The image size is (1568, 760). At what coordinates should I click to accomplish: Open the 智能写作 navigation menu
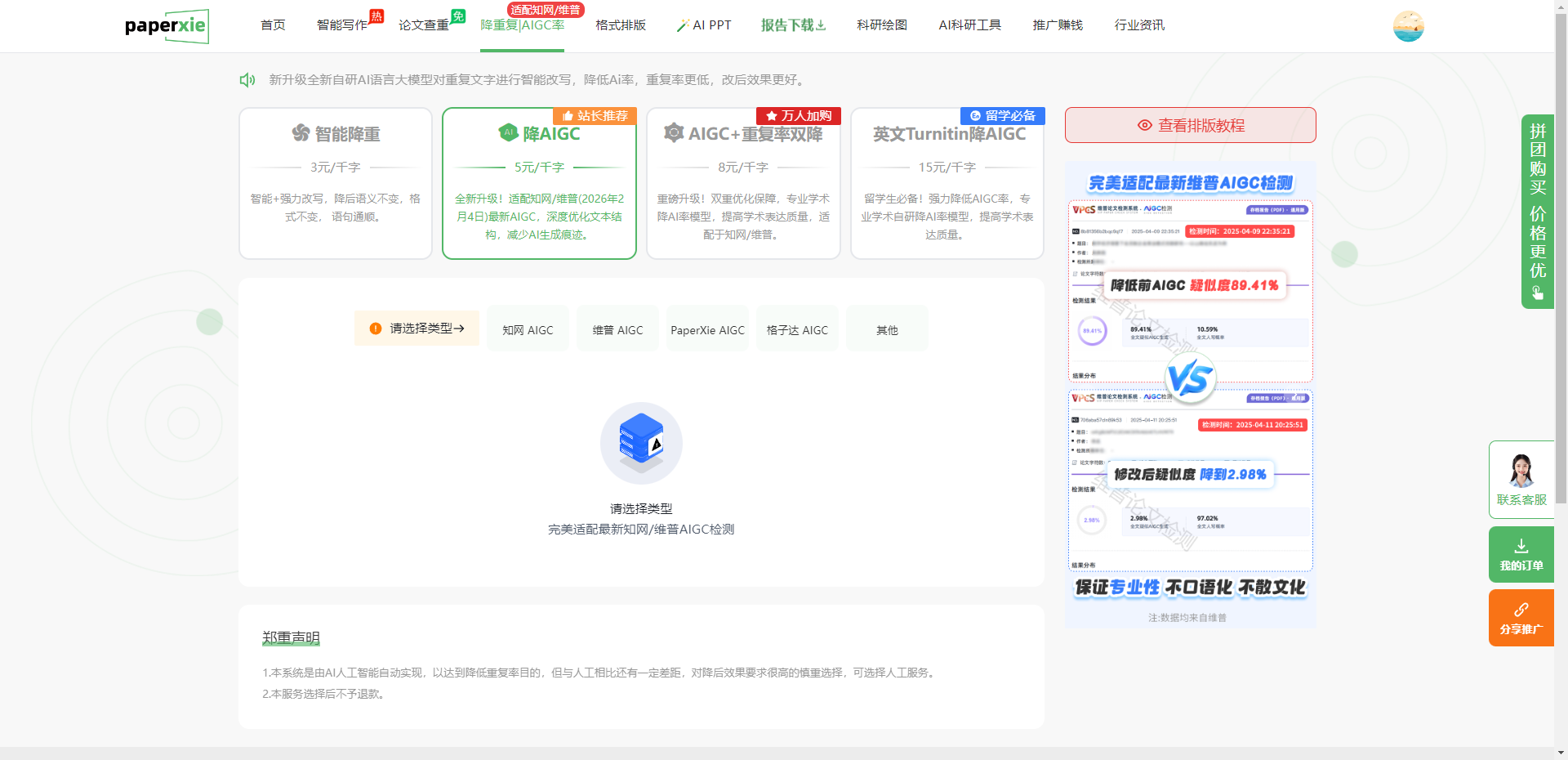[x=342, y=25]
